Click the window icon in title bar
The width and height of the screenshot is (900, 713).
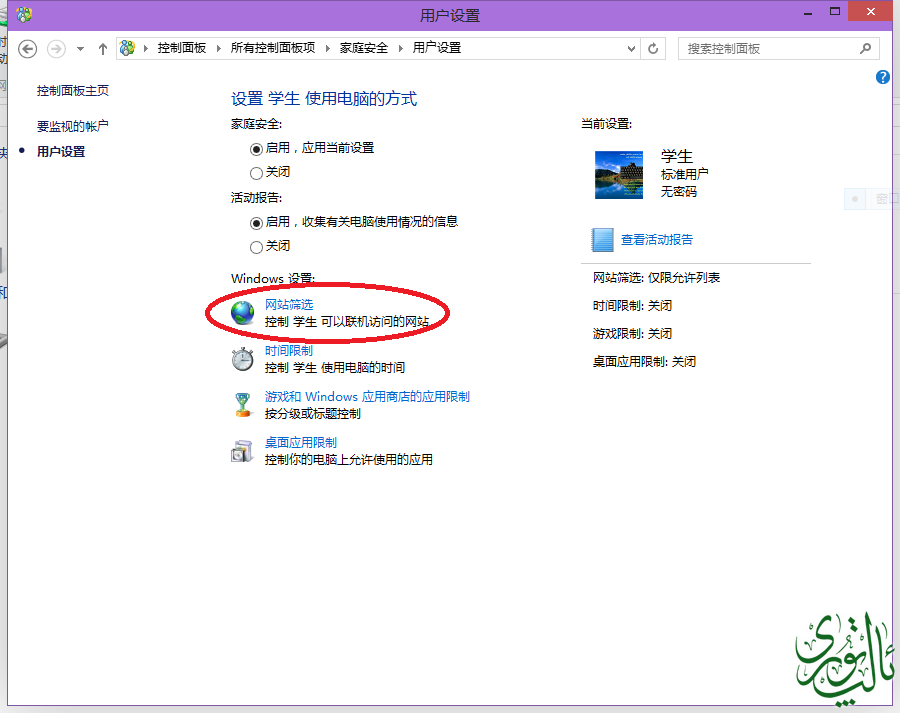24,14
